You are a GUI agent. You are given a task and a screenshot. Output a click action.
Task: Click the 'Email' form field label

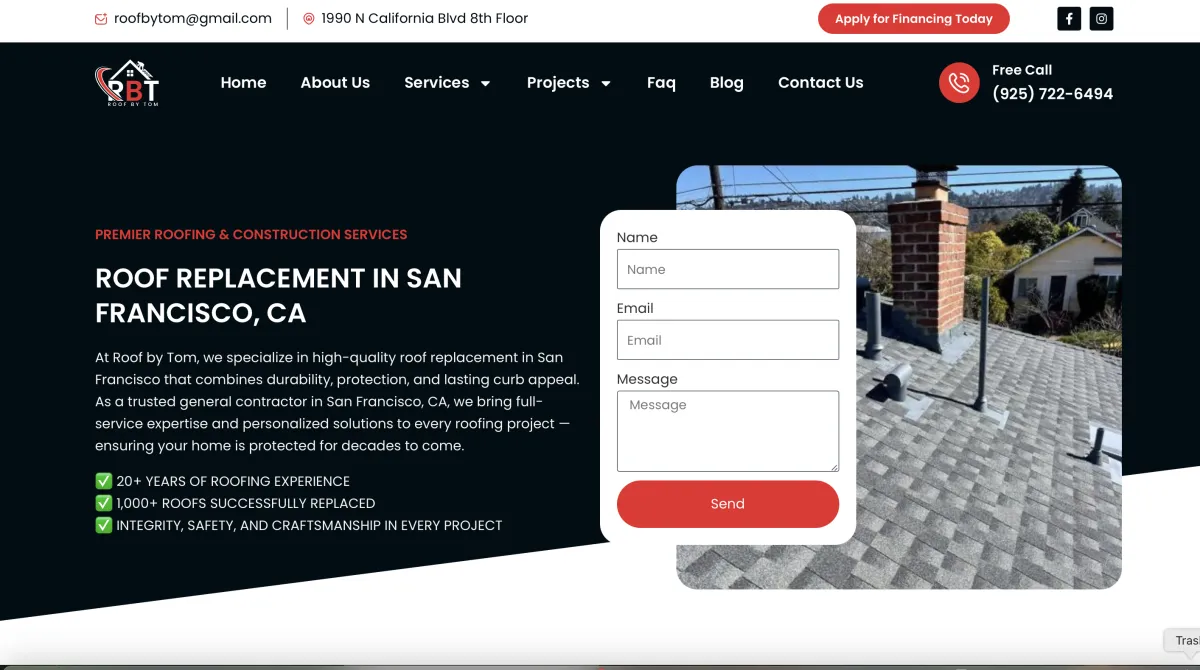[635, 308]
